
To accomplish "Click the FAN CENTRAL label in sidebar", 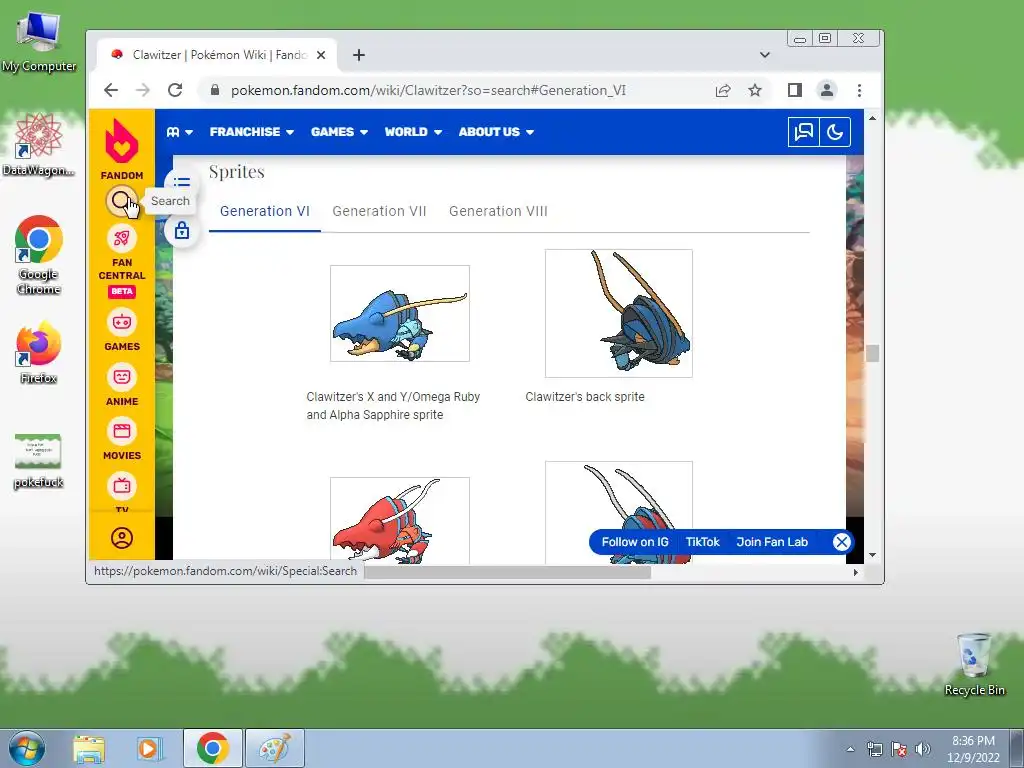I will coord(121,269).
